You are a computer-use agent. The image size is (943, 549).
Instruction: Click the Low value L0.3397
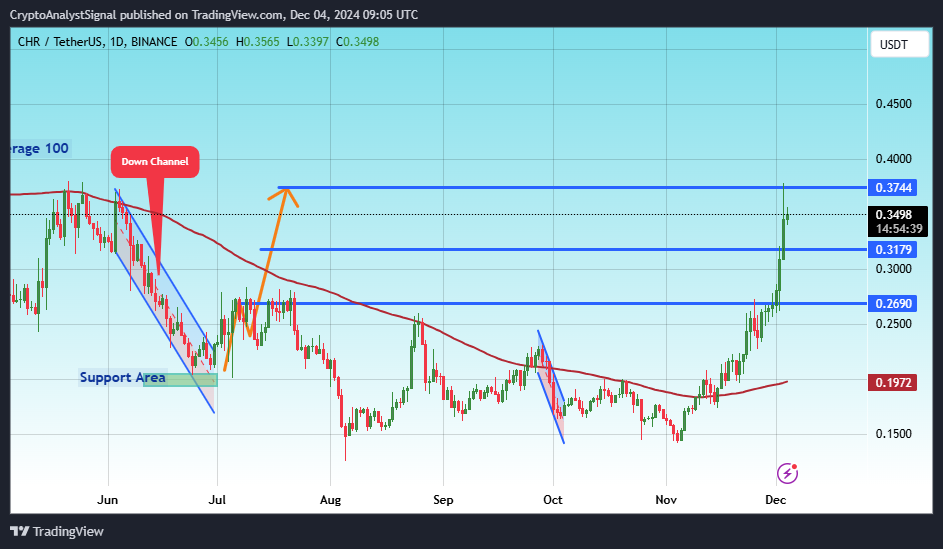307,41
